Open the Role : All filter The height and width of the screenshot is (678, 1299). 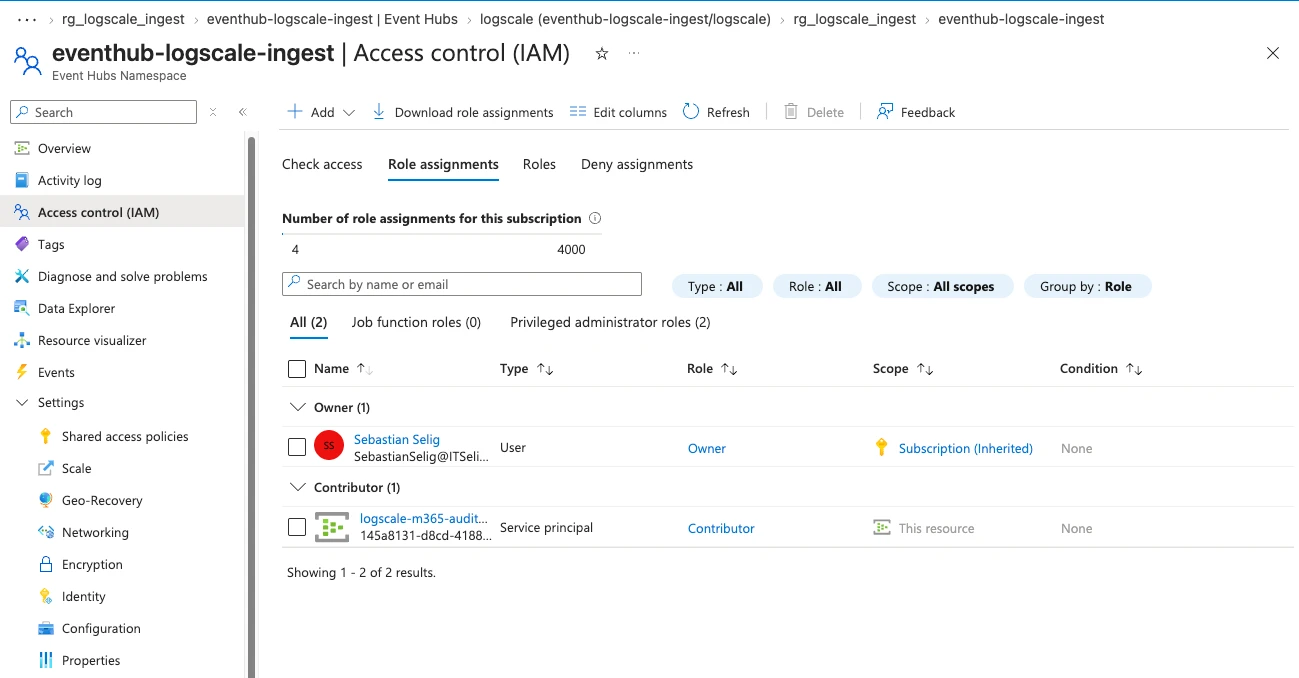click(x=816, y=286)
